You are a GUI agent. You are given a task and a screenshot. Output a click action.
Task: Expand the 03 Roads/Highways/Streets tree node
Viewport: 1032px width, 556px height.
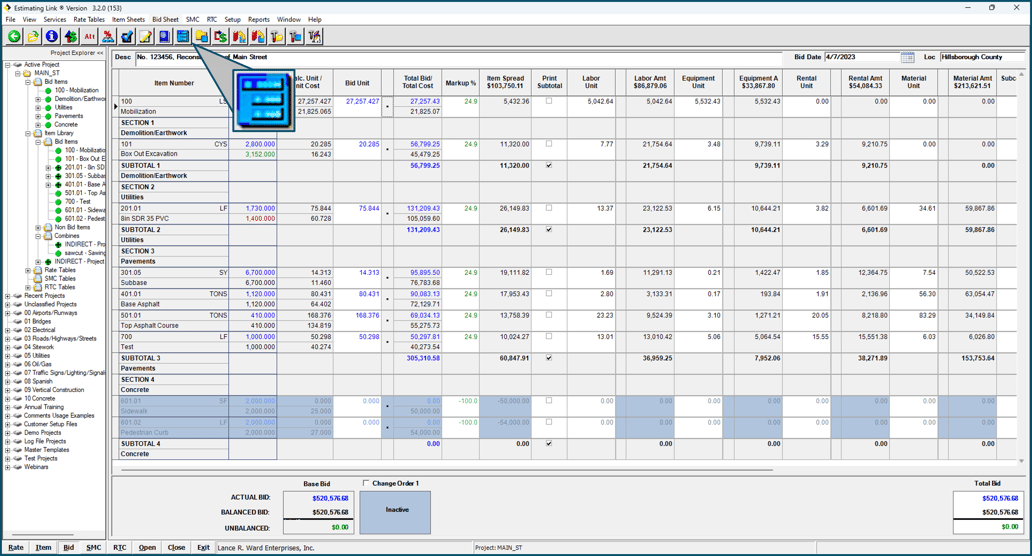point(8,338)
